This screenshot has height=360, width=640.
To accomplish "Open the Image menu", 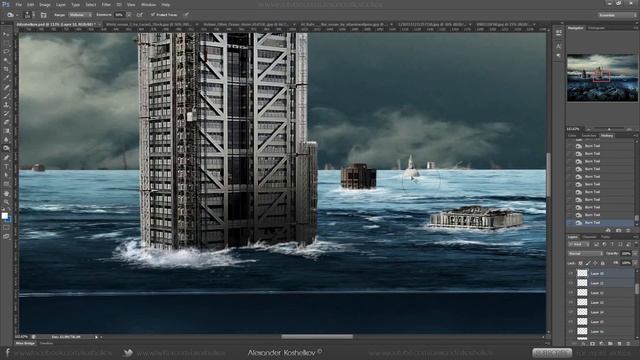I will 45,4.
